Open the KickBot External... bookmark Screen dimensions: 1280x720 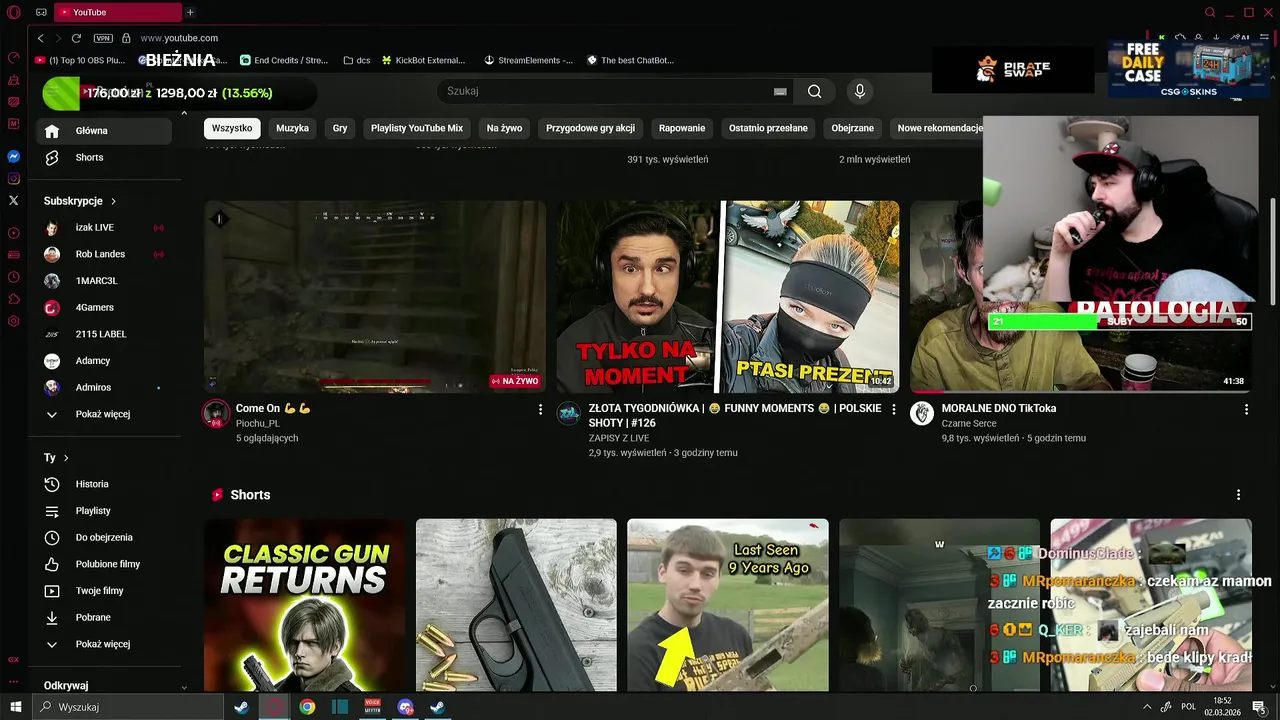pyautogui.click(x=423, y=60)
